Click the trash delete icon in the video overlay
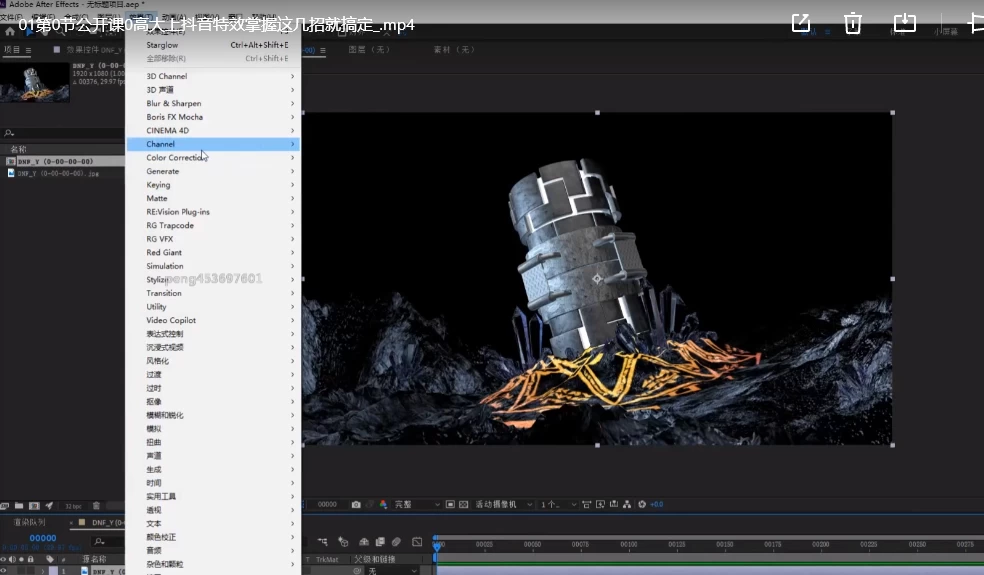Viewport: 984px width, 575px height. 852,23
